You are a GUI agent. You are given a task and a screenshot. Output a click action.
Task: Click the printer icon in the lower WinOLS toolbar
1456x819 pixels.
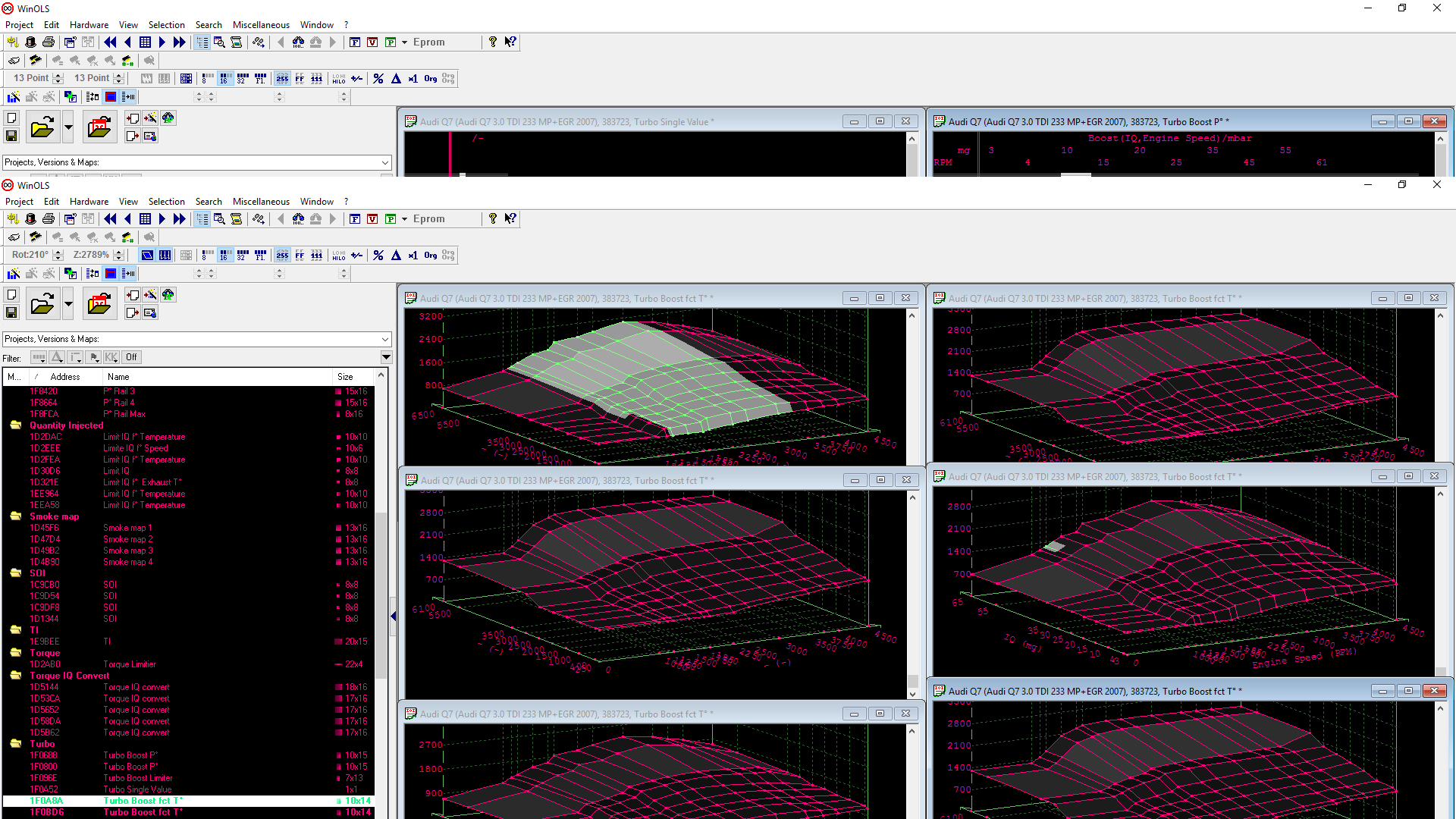coord(49,219)
